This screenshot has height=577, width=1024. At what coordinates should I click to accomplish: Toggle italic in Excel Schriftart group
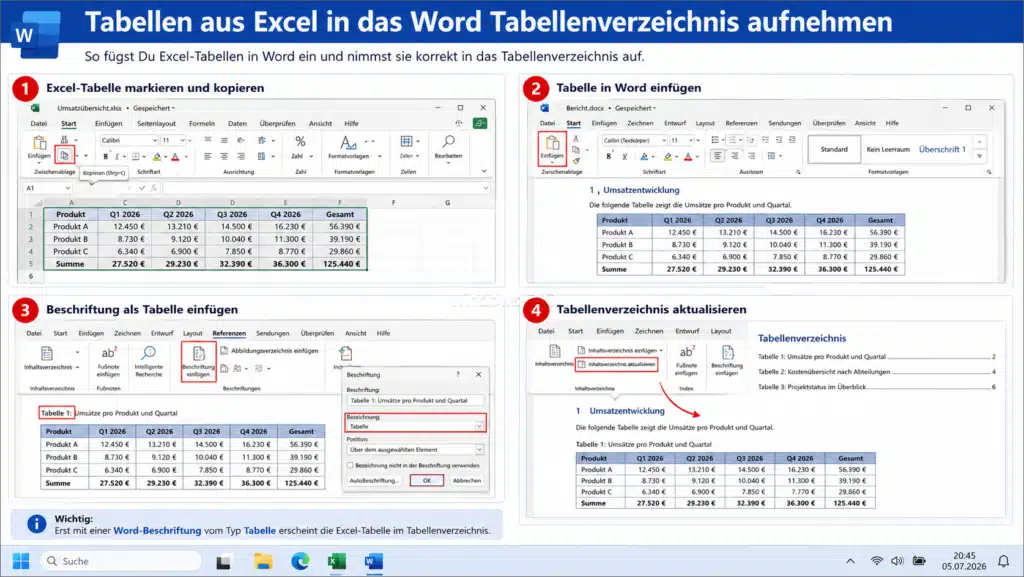[117, 157]
